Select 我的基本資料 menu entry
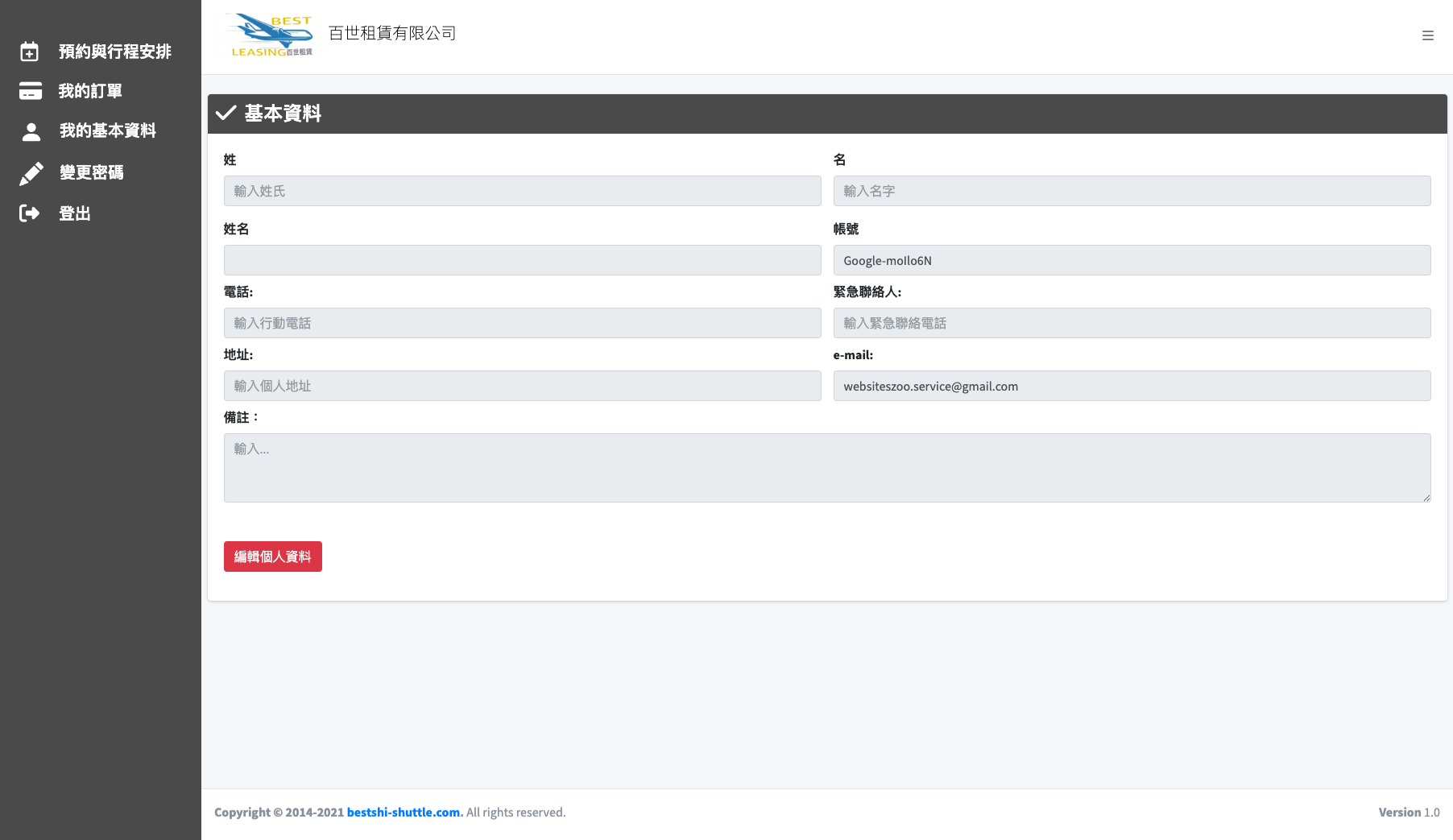Screen dimensions: 1453x840 [x=107, y=130]
